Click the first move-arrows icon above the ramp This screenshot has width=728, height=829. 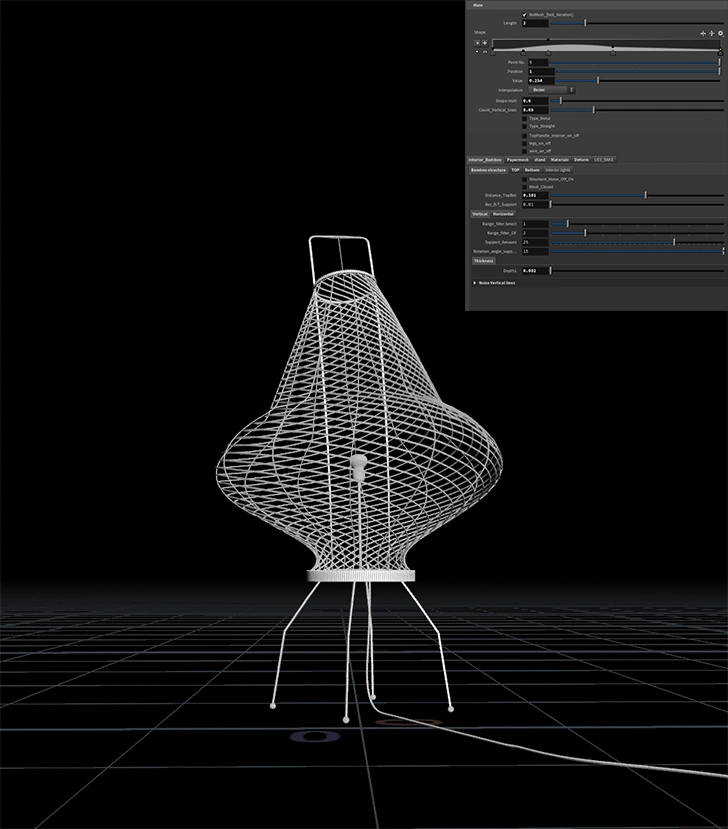702,33
